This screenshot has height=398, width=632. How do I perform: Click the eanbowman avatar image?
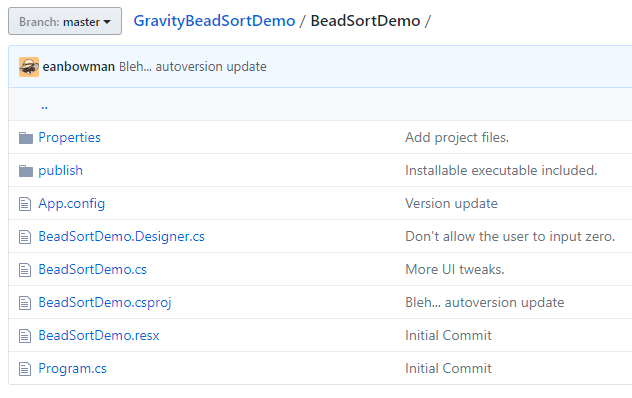tap(29, 67)
